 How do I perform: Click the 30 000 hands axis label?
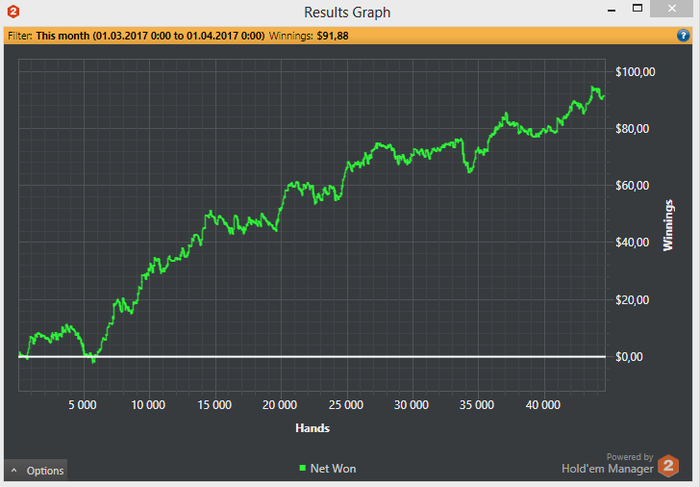point(412,405)
